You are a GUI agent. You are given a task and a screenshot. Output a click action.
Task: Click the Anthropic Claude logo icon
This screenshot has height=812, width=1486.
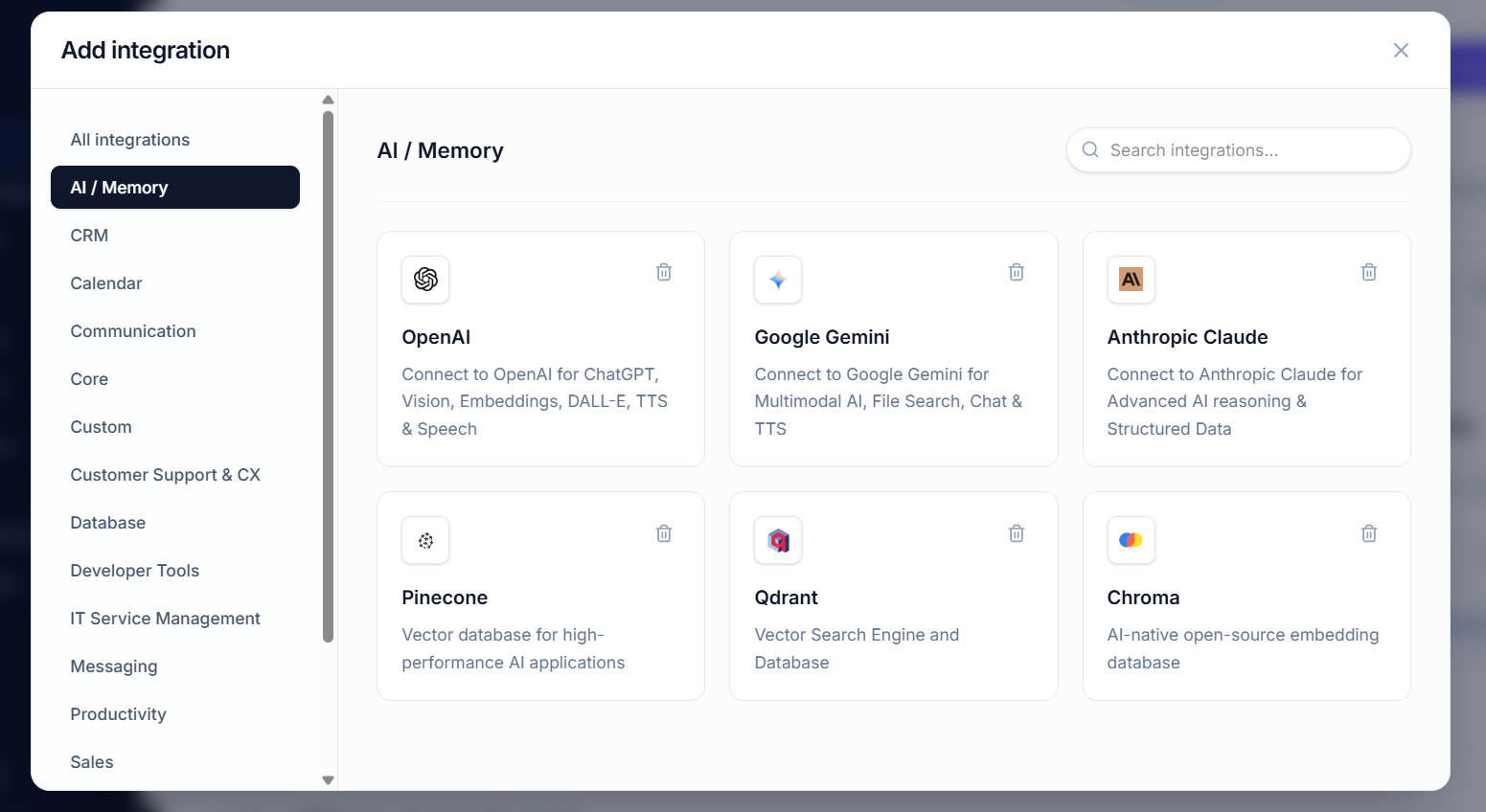click(1131, 280)
